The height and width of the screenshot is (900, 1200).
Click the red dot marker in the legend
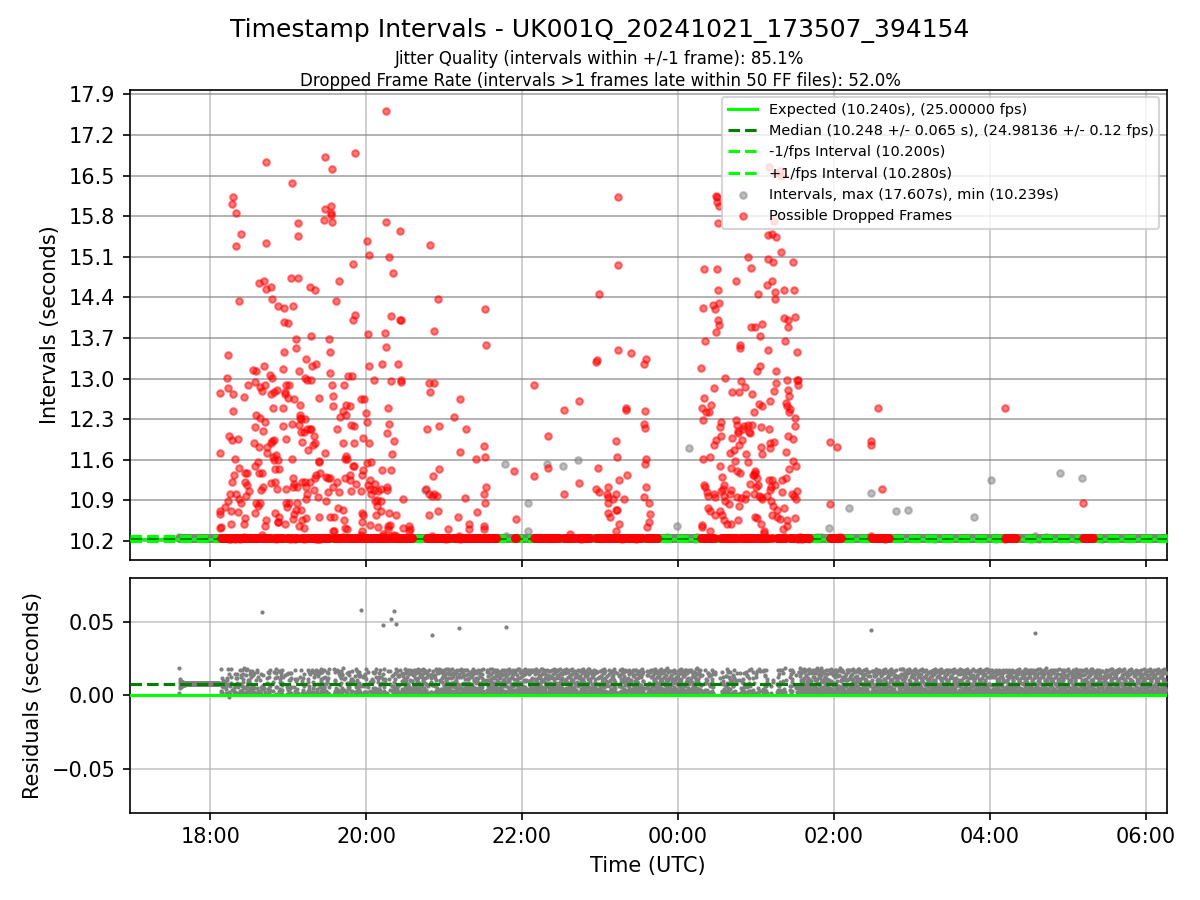click(743, 216)
